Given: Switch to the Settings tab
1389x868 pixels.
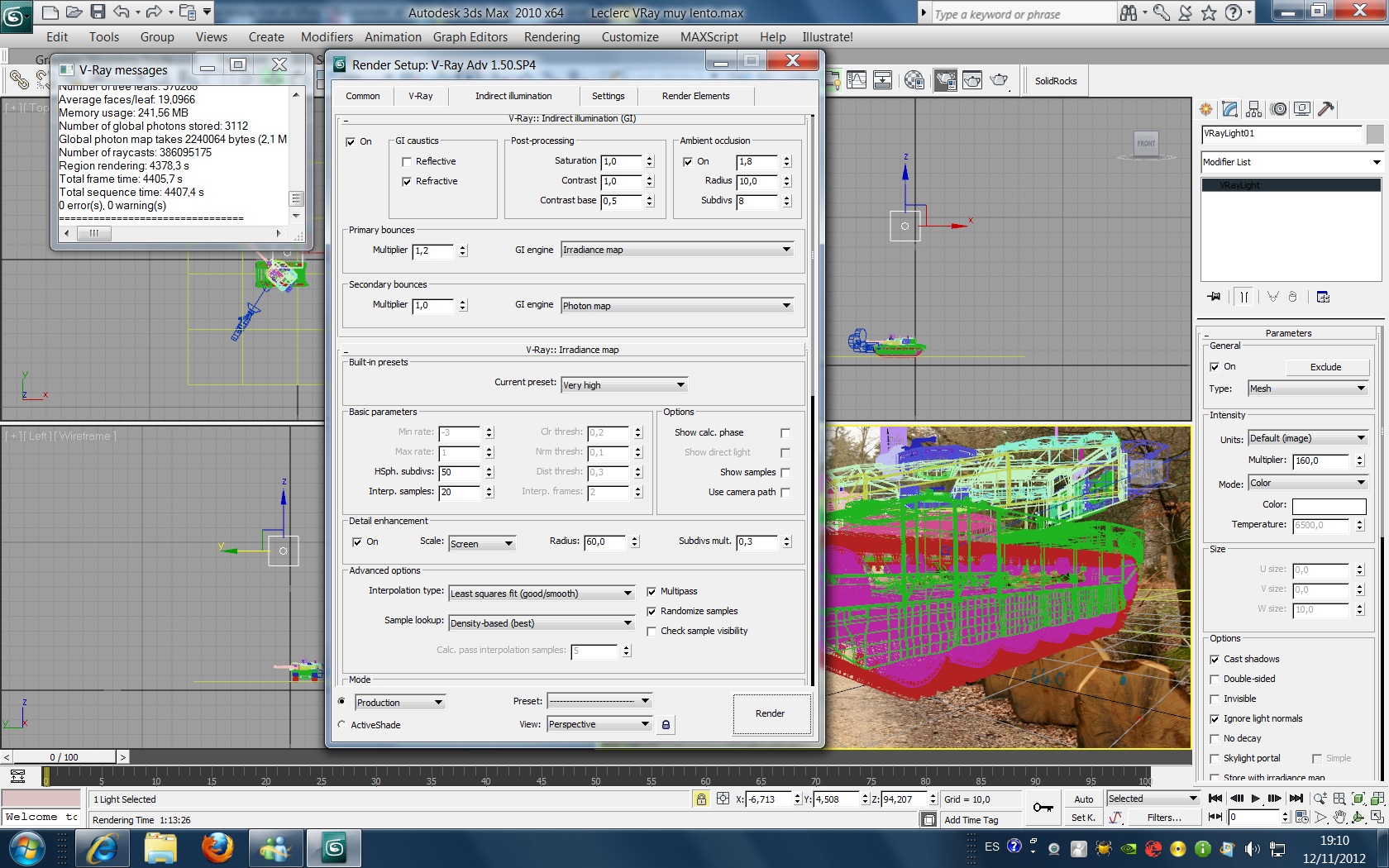Looking at the screenshot, I should 609,96.
